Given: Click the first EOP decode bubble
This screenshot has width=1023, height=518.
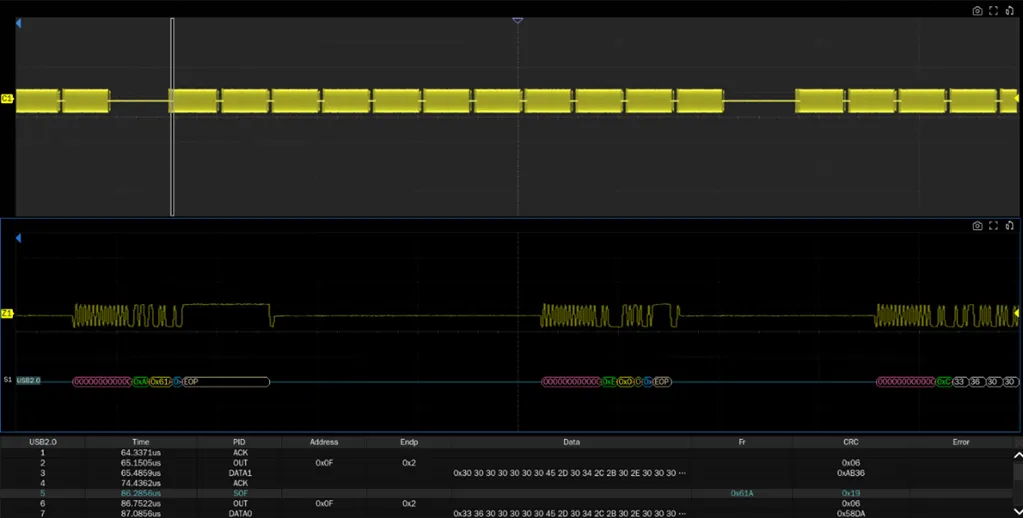Looking at the screenshot, I should tap(225, 382).
